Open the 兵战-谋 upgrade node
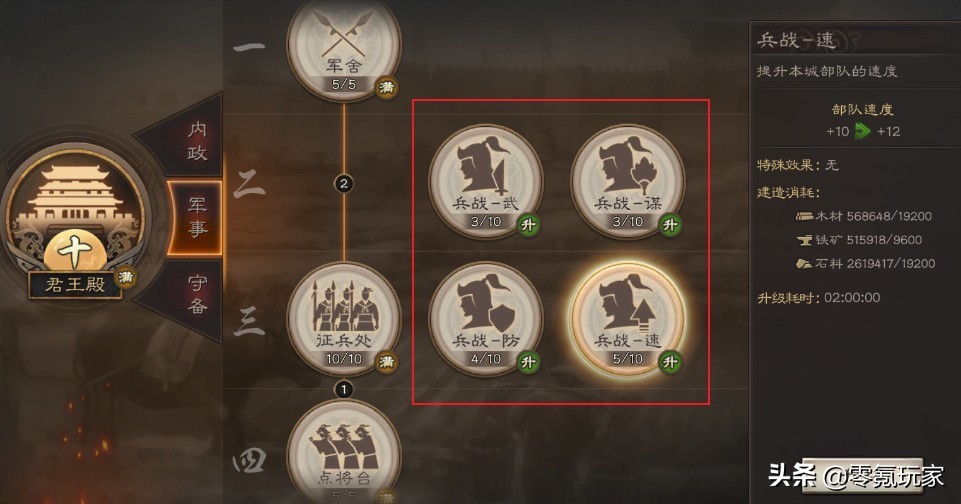 pos(628,181)
